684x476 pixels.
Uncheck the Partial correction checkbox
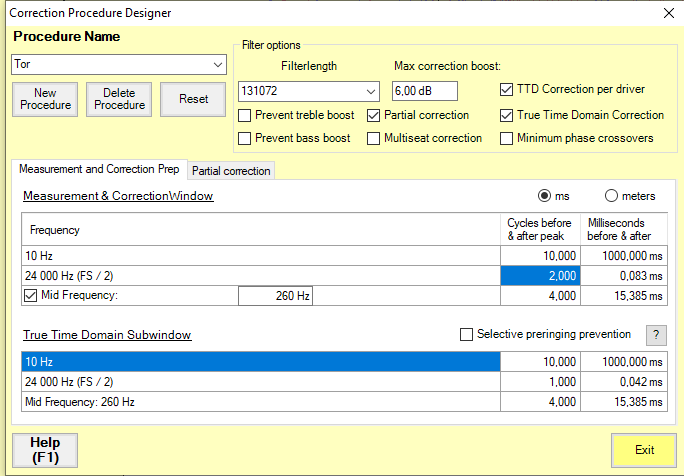click(374, 115)
